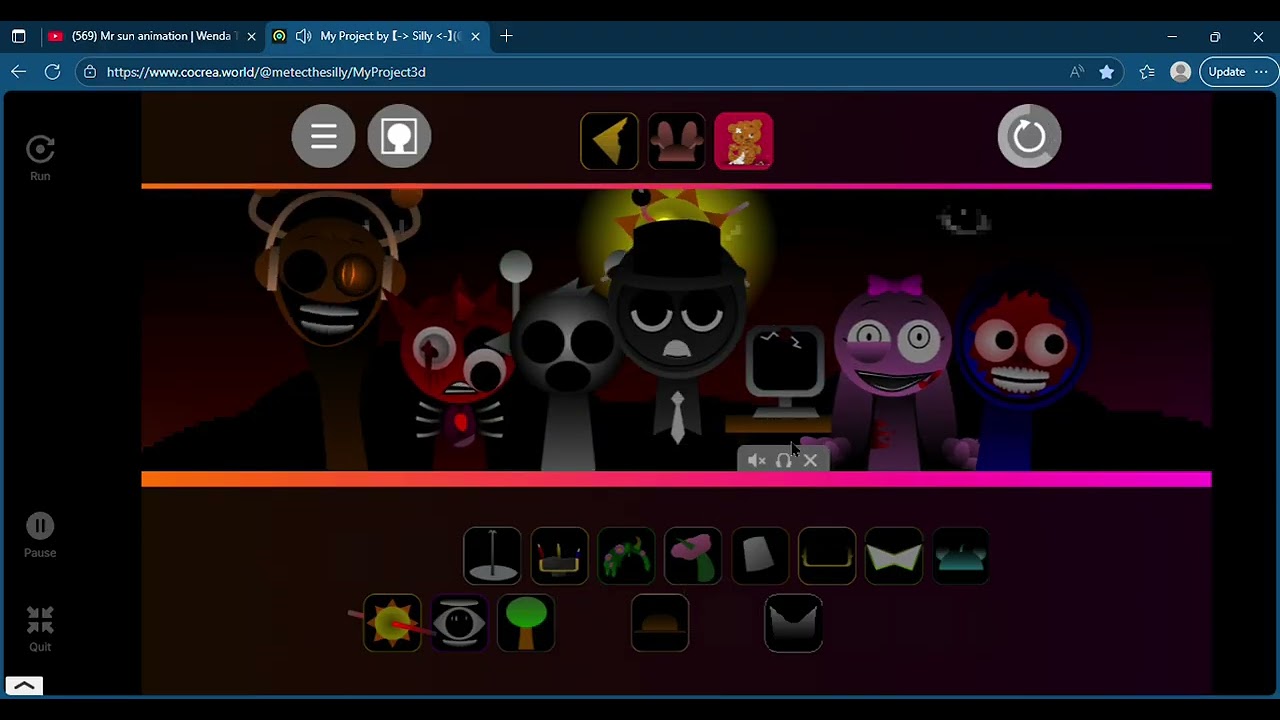Click the Run button in the sidebar

click(x=40, y=159)
